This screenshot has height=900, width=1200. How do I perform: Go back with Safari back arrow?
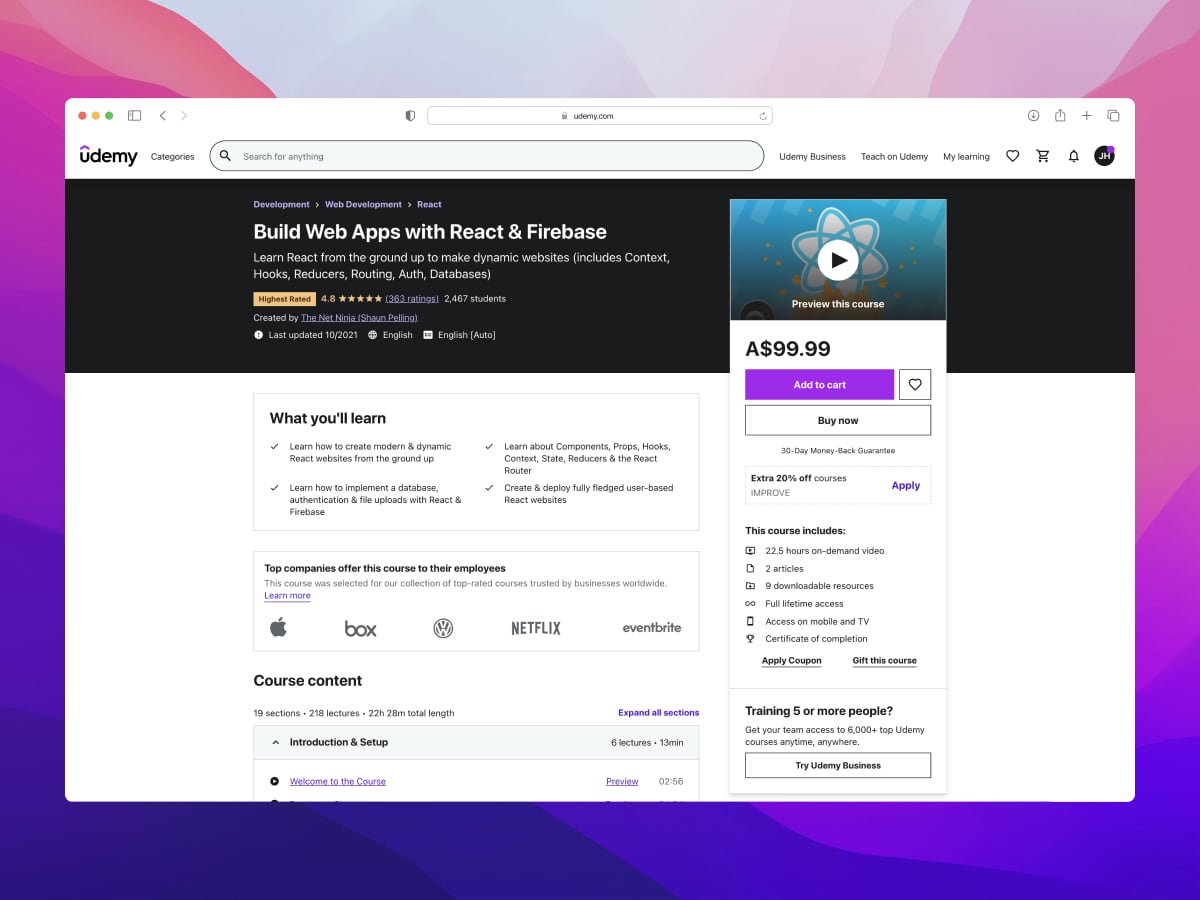pyautogui.click(x=163, y=116)
